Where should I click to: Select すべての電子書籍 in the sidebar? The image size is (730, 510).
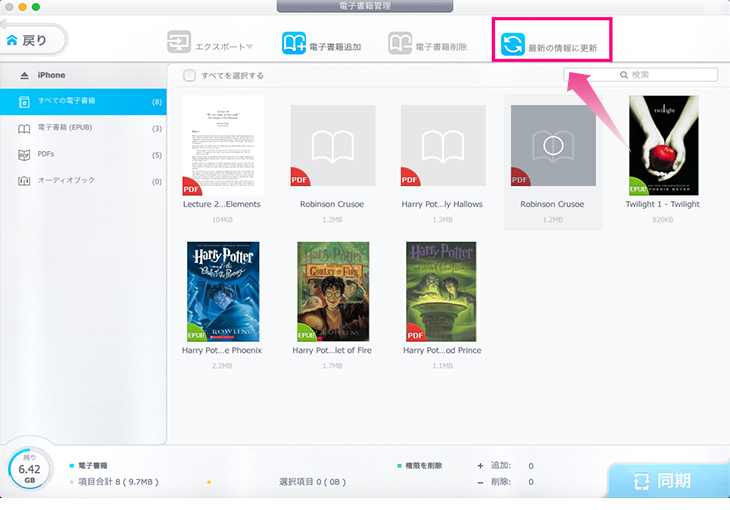tap(83, 102)
